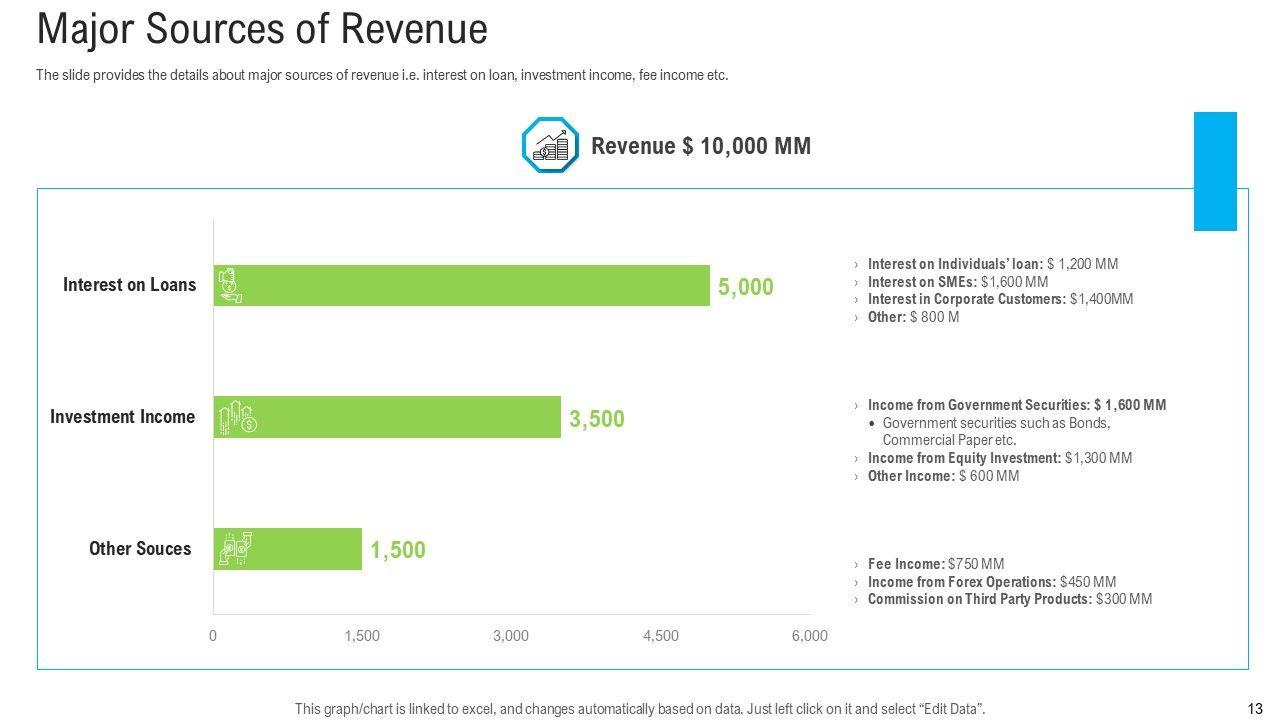Click the Revenue $ 10,000 MM heading
1280x720 pixels.
pyautogui.click(x=701, y=146)
